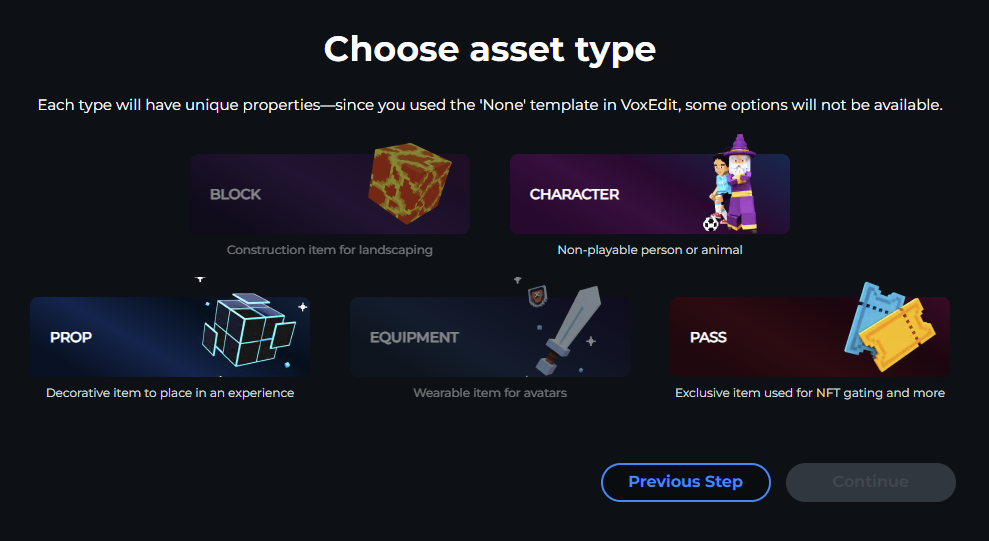This screenshot has width=989, height=541.
Task: Select the BLOCK asset type label
Action: [x=235, y=194]
